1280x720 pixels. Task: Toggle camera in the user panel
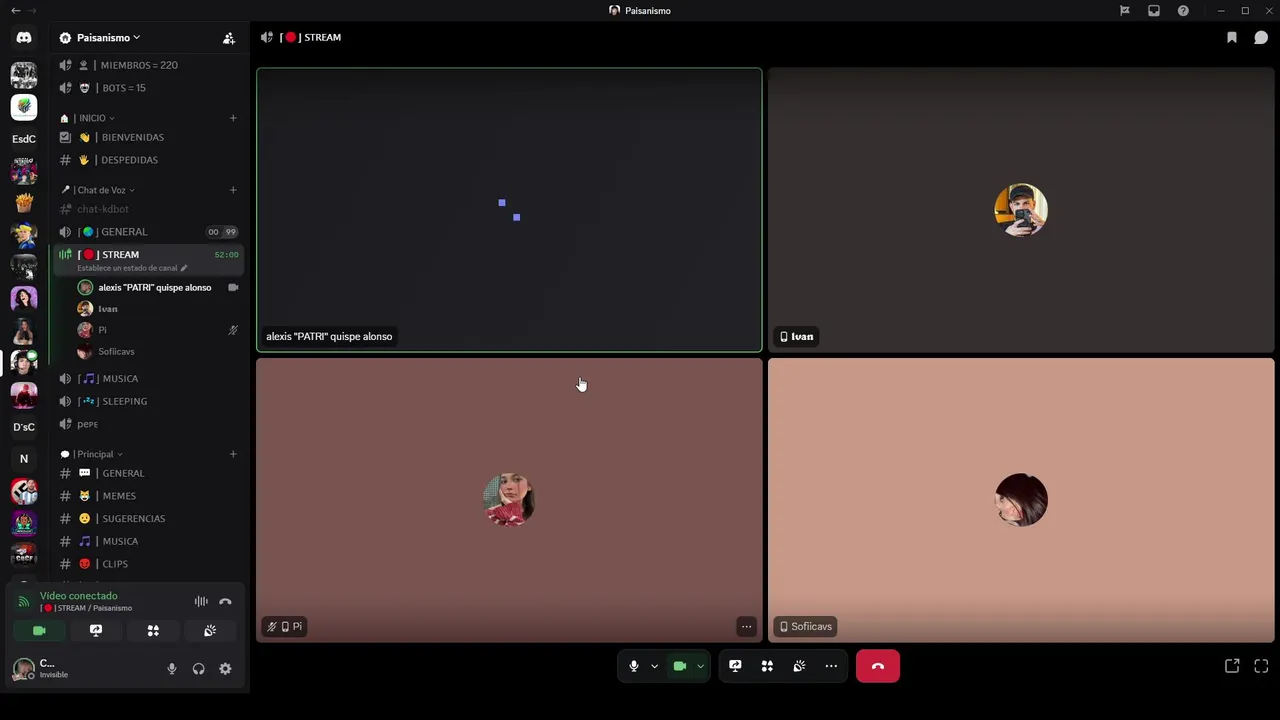39,631
